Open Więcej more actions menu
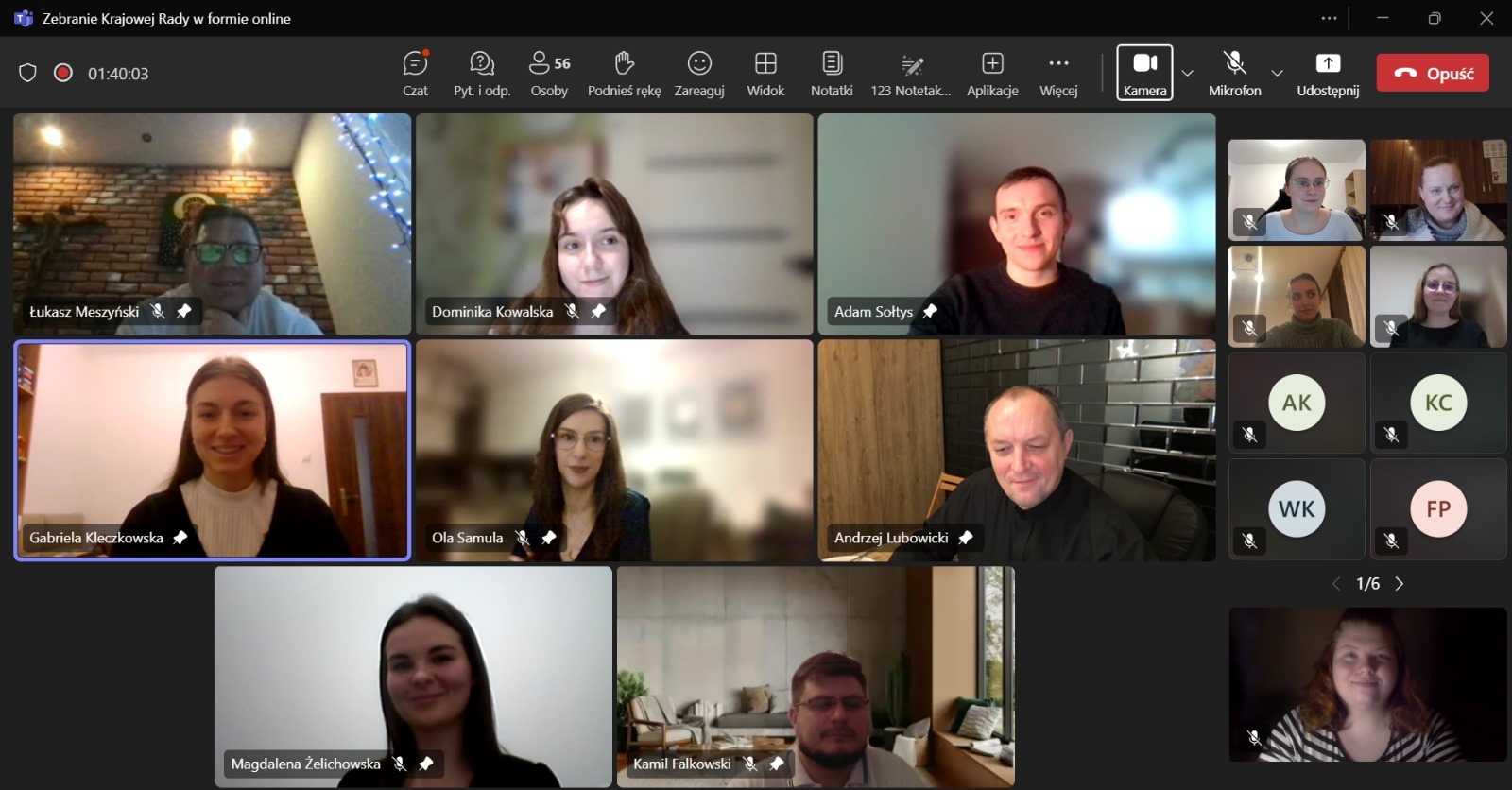 tap(1058, 74)
